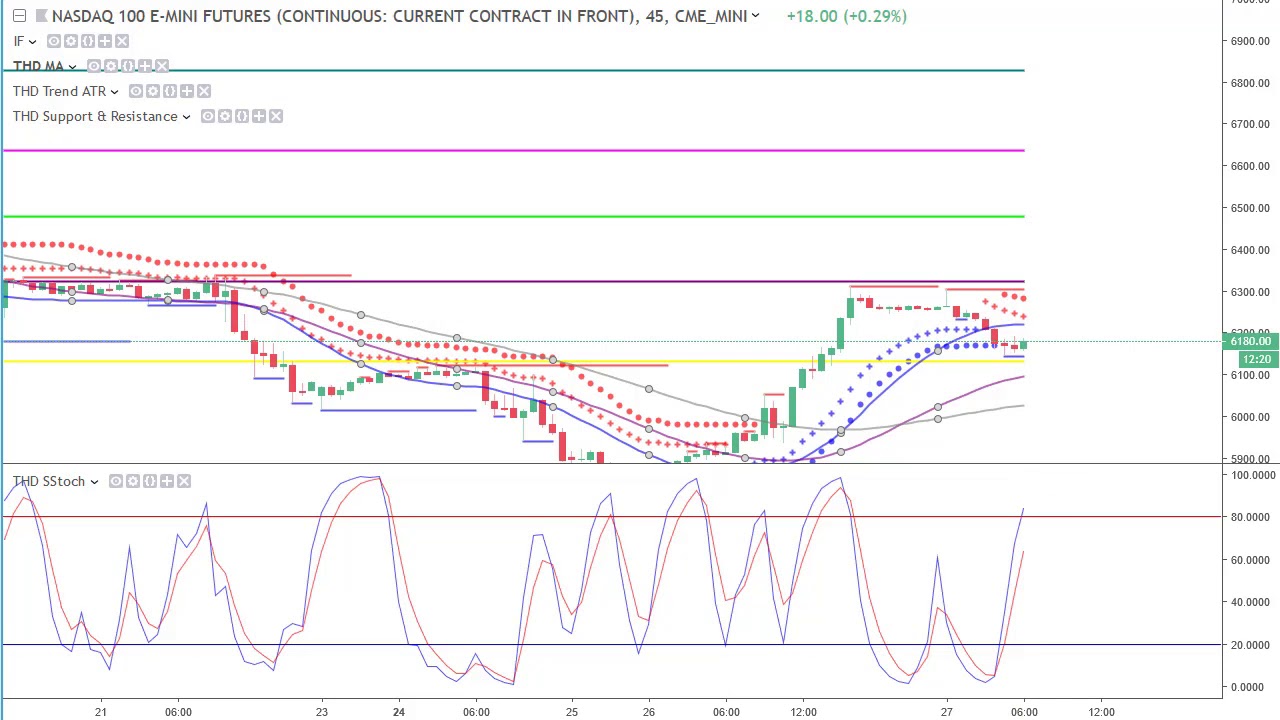
Task: Click the 80.0000 stochastic axis label
Action: (x=1249, y=518)
